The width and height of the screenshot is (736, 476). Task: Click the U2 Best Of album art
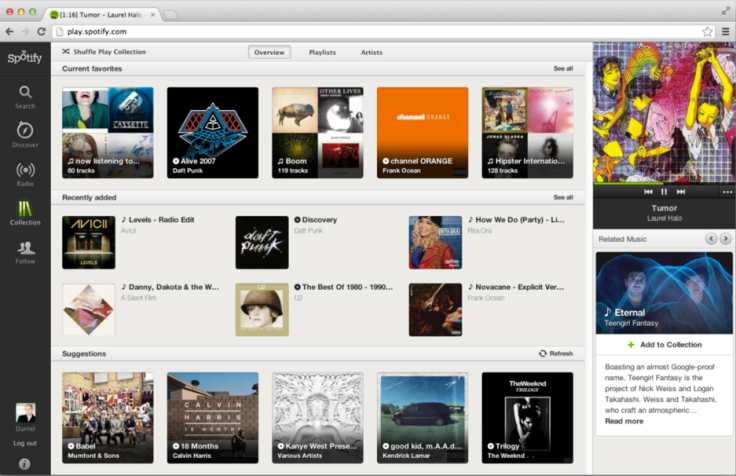tap(262, 310)
